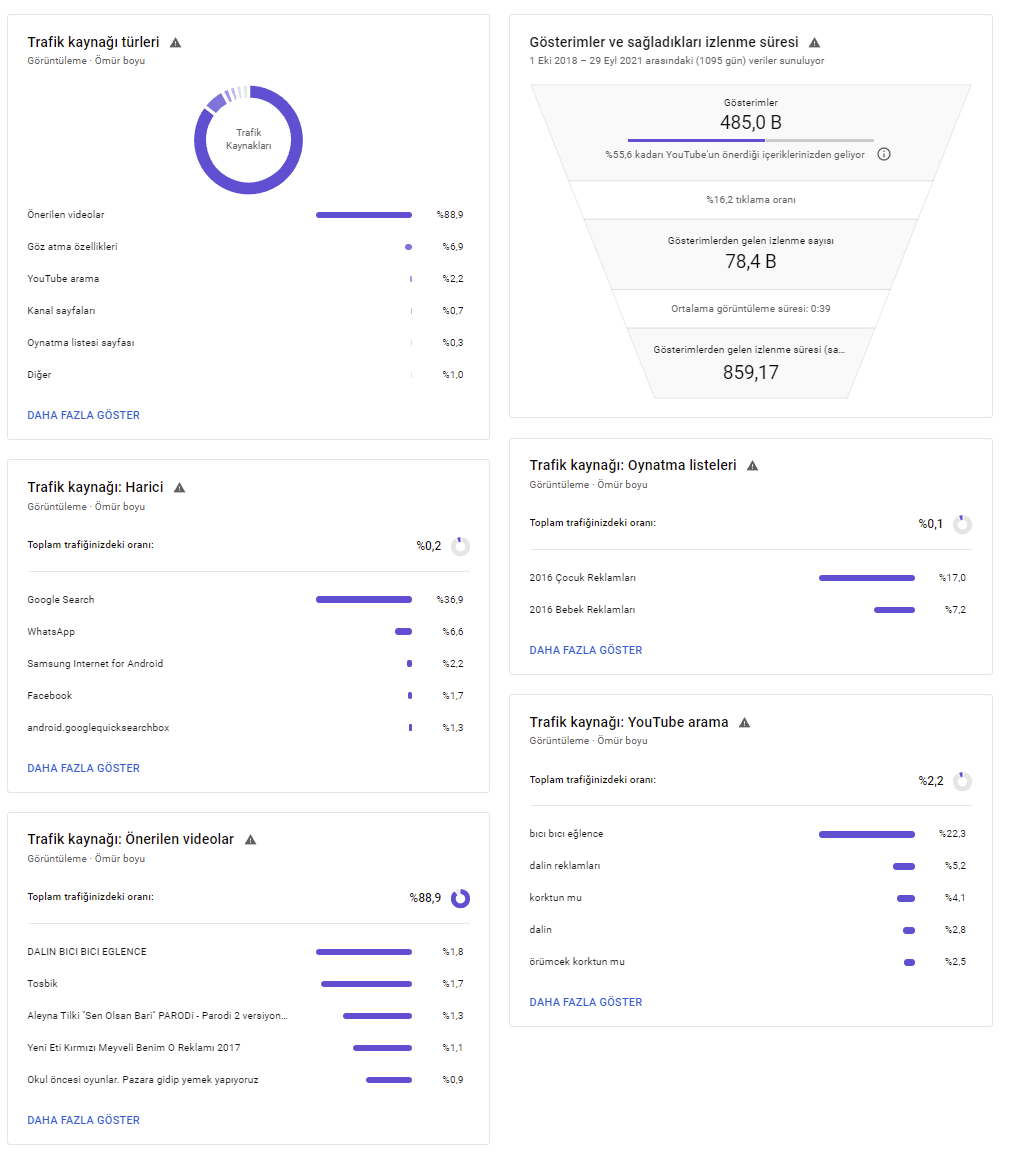The width and height of the screenshot is (1027, 1155).
Task: Show more in Oynatma listeleri card
Action: coord(586,650)
